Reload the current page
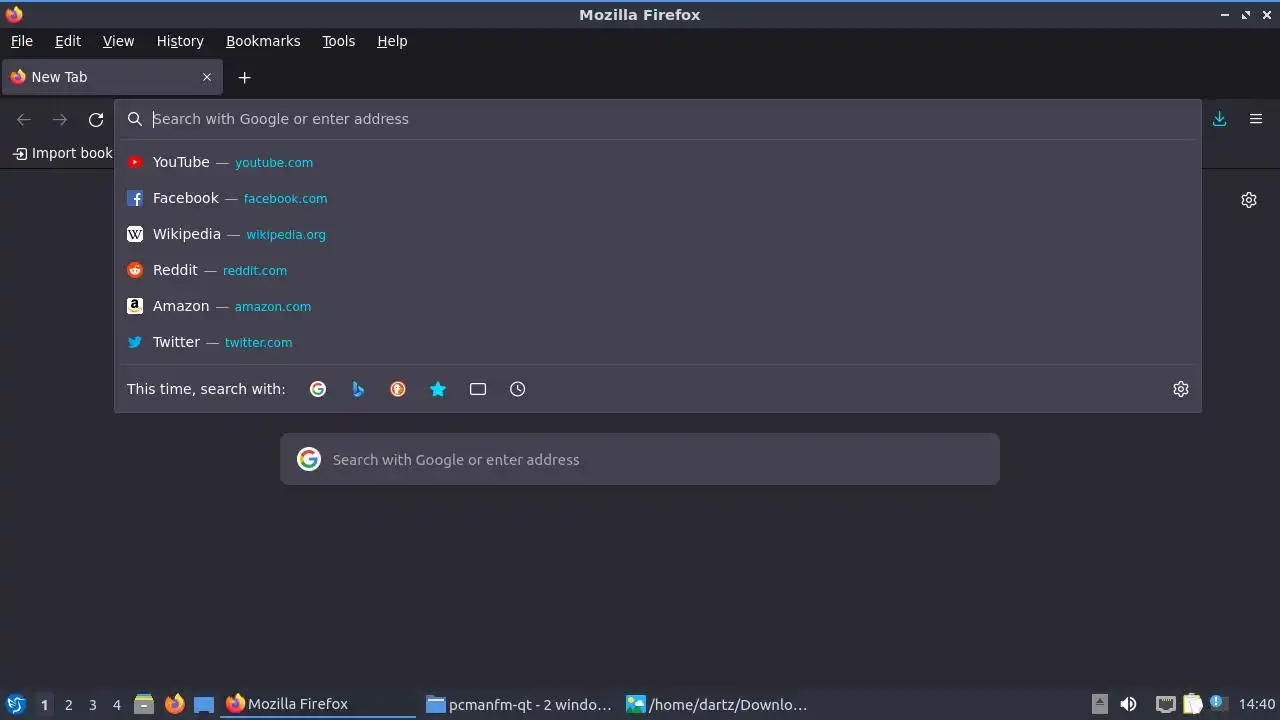This screenshot has height=720, width=1280. (x=96, y=119)
